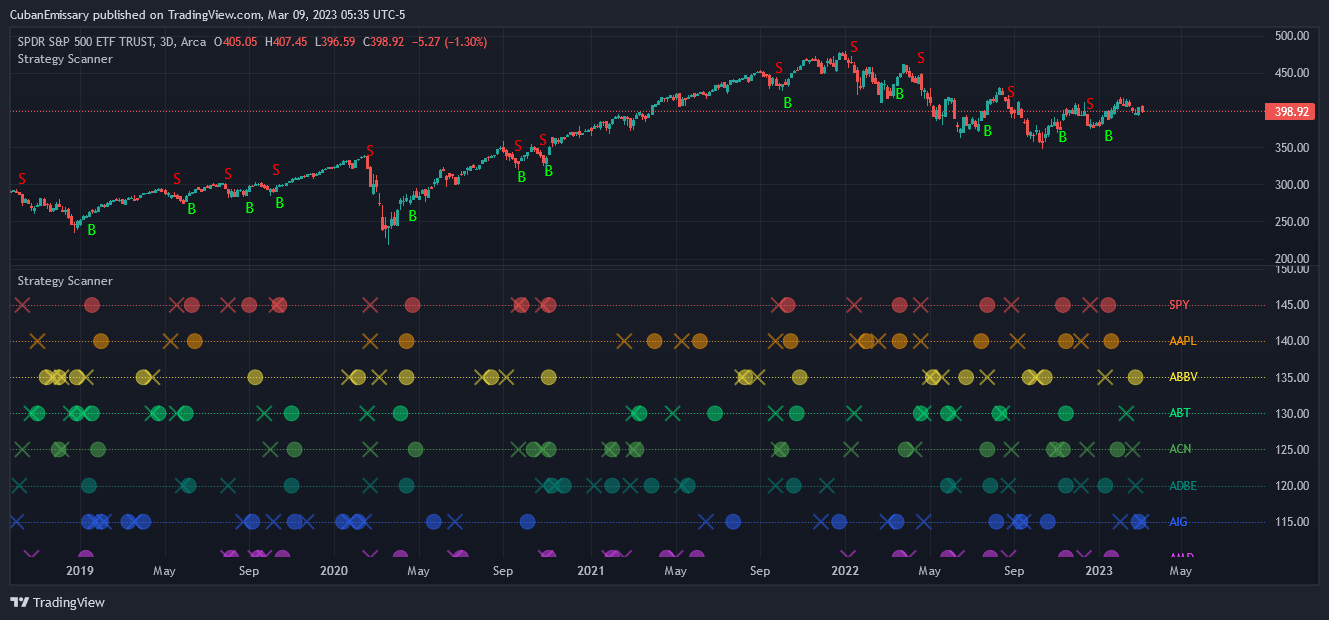Click the 2023 label on time axis
Viewport: 1329px width, 620px height.
[1099, 571]
